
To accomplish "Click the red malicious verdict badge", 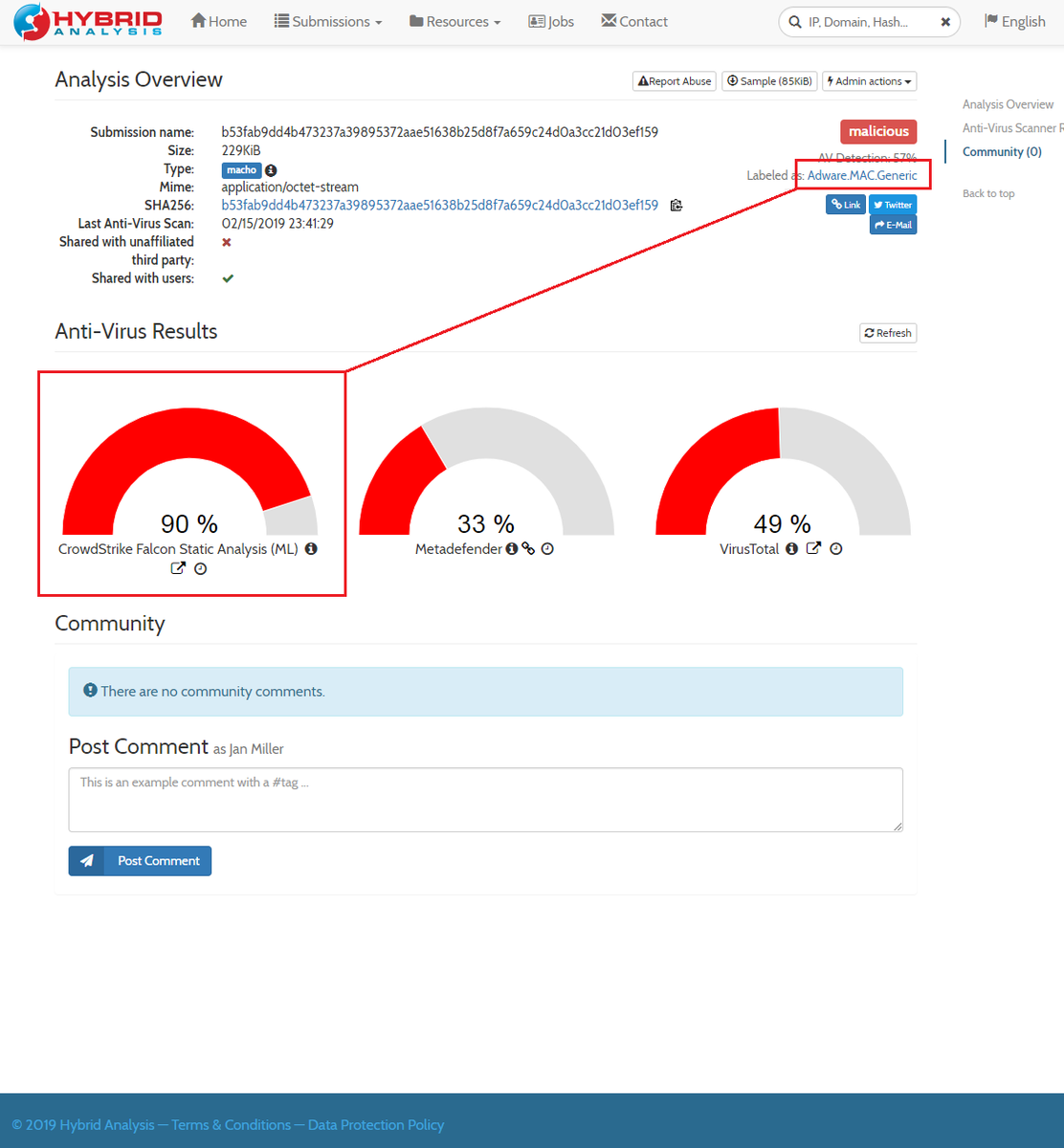I will coord(878,132).
